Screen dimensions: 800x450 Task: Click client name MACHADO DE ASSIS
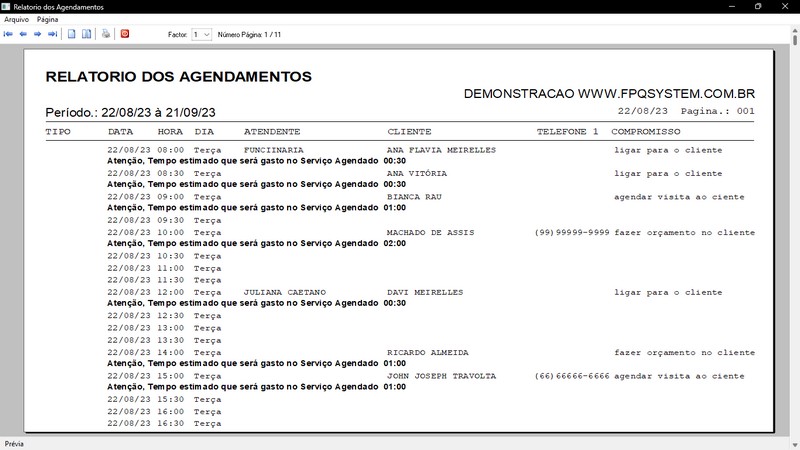[431, 233]
